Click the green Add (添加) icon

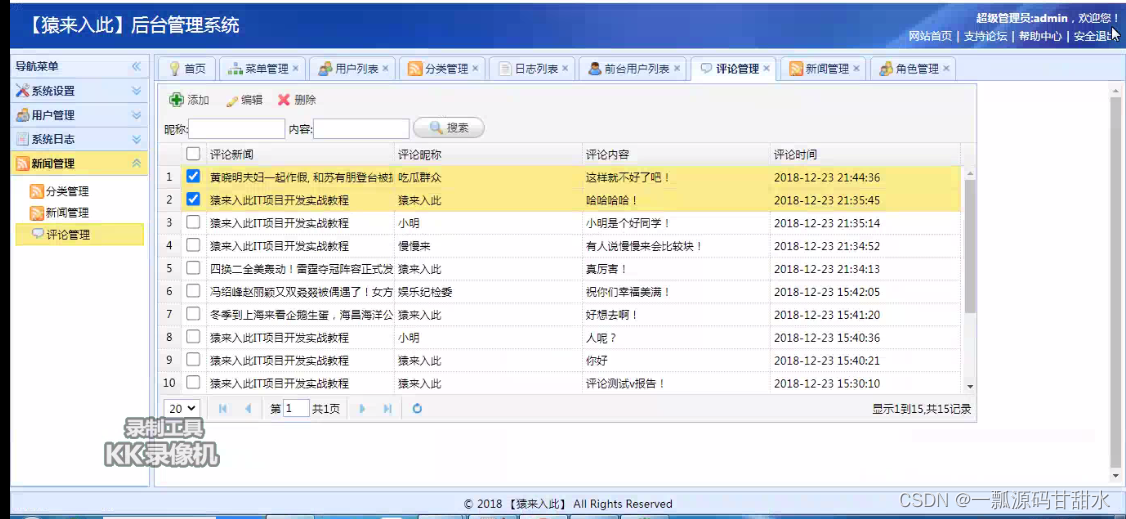pyautogui.click(x=177, y=100)
